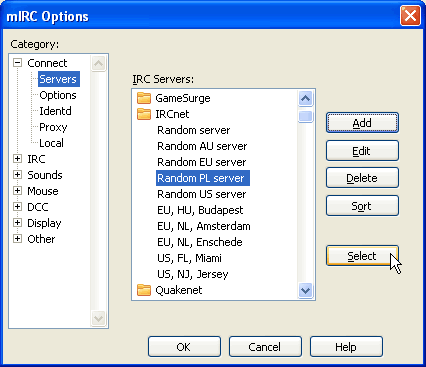
Task: Select the DCC tree label
Action: [38, 207]
